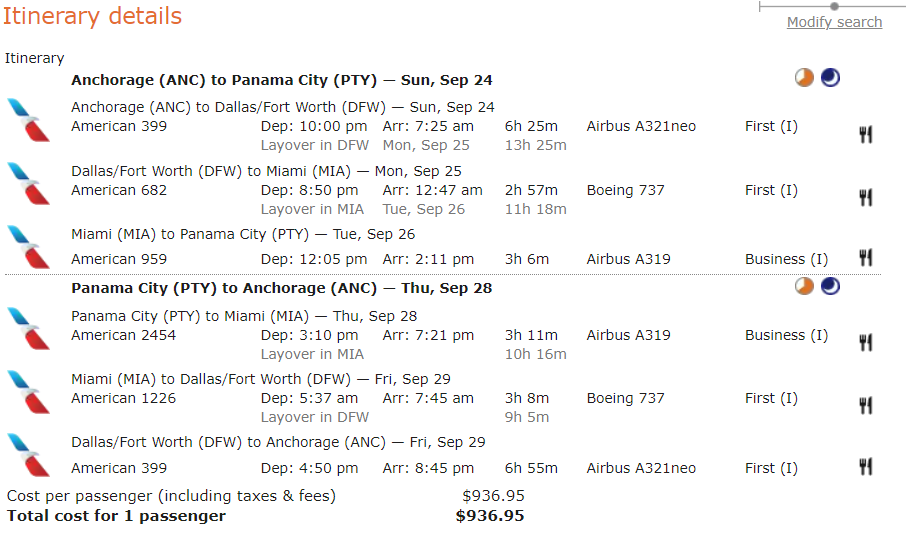Screen dimensions: 906x534
Task: Click airline logo next to American 2454
Action: pos(28,330)
